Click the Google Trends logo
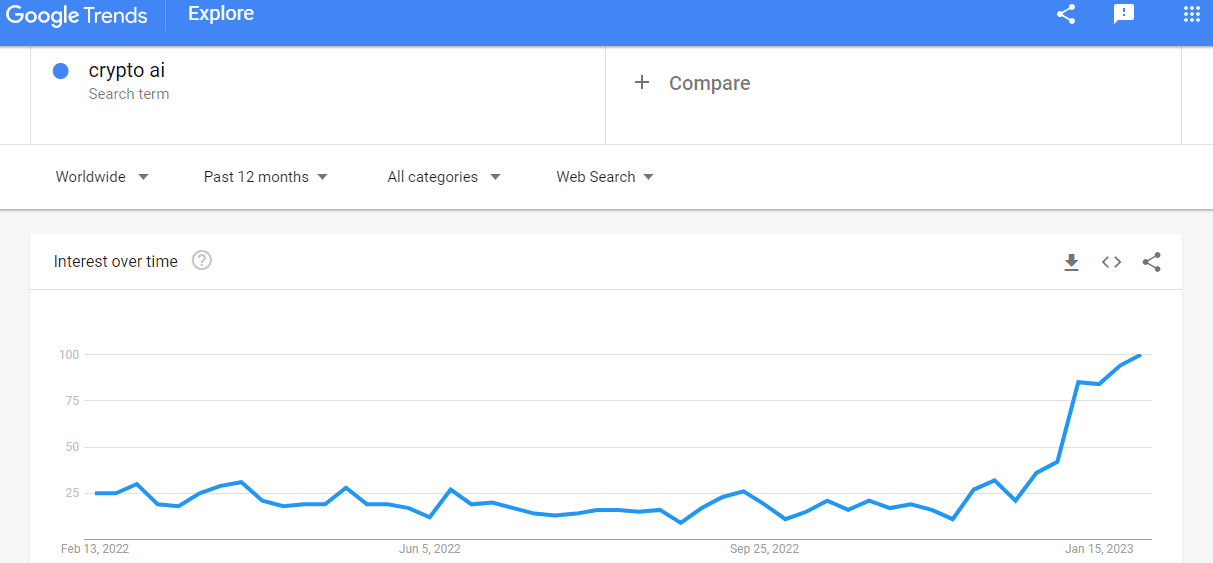The height and width of the screenshot is (563, 1213). (77, 15)
